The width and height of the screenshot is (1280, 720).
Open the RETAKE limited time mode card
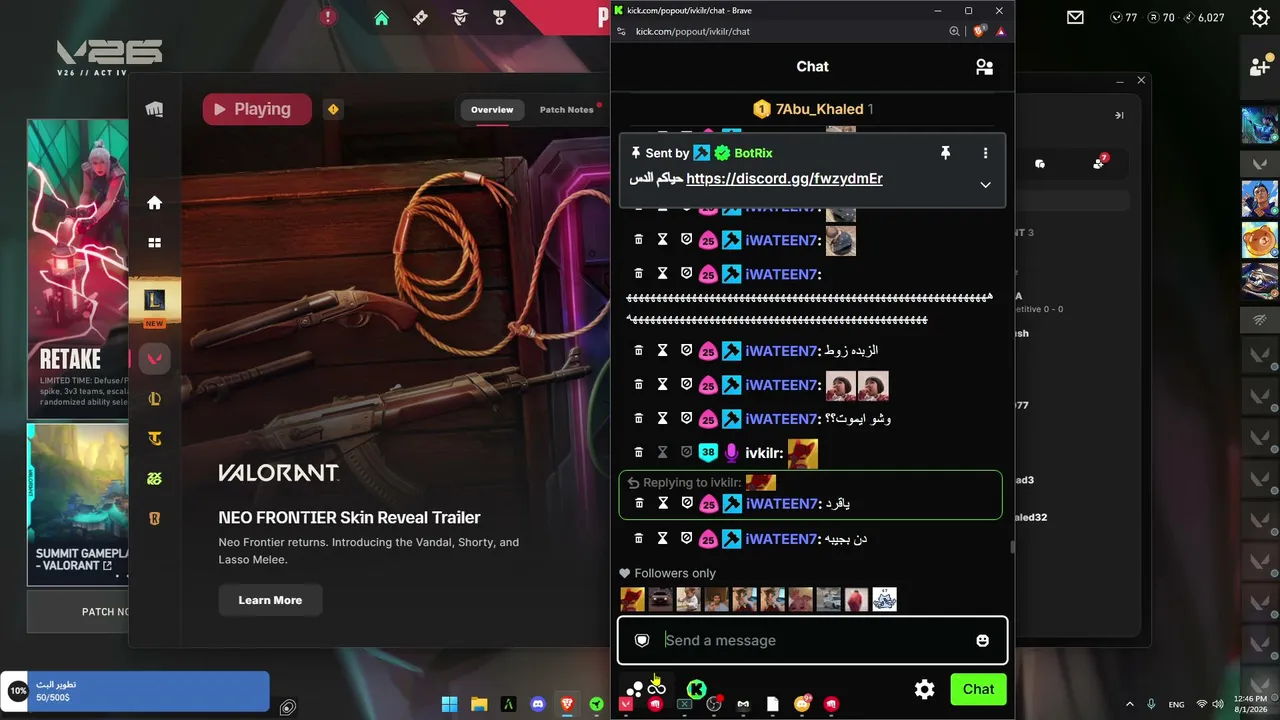(78, 269)
